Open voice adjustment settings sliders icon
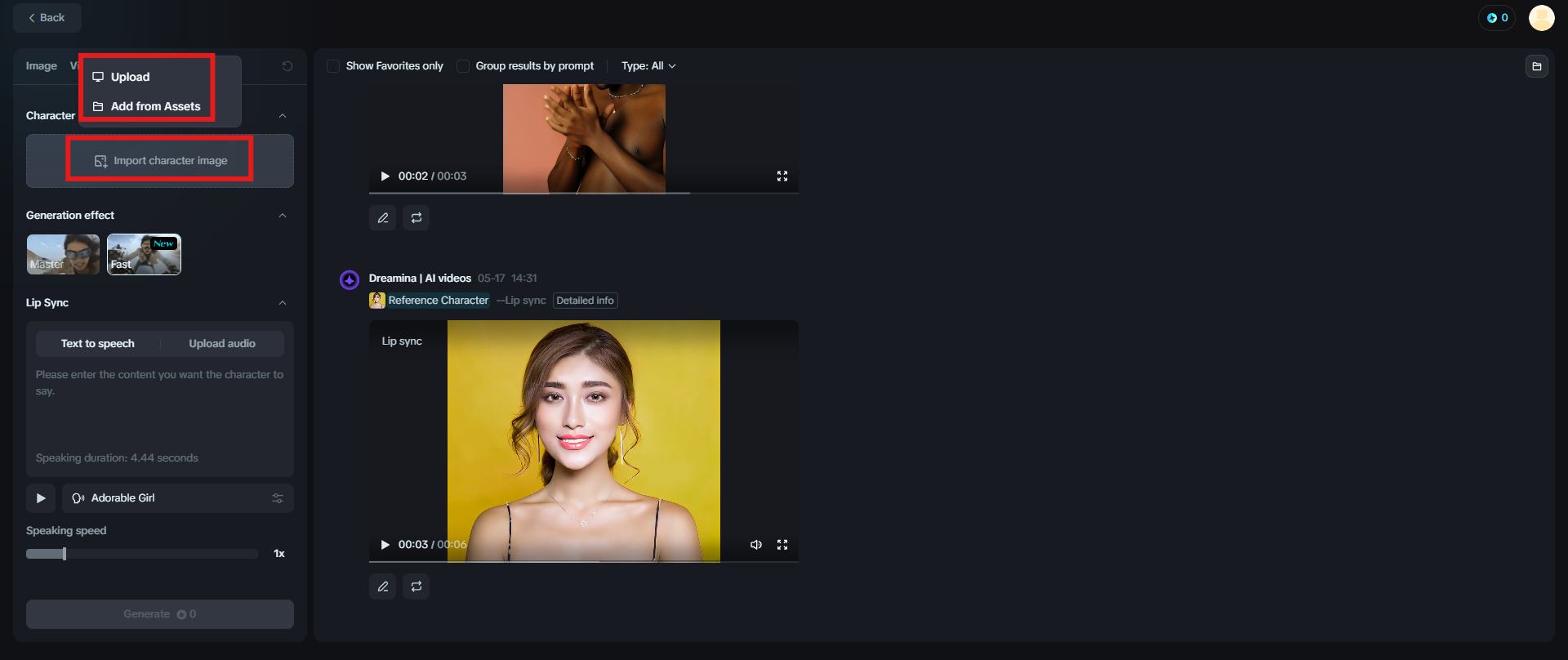The width and height of the screenshot is (1568, 660). pyautogui.click(x=278, y=498)
